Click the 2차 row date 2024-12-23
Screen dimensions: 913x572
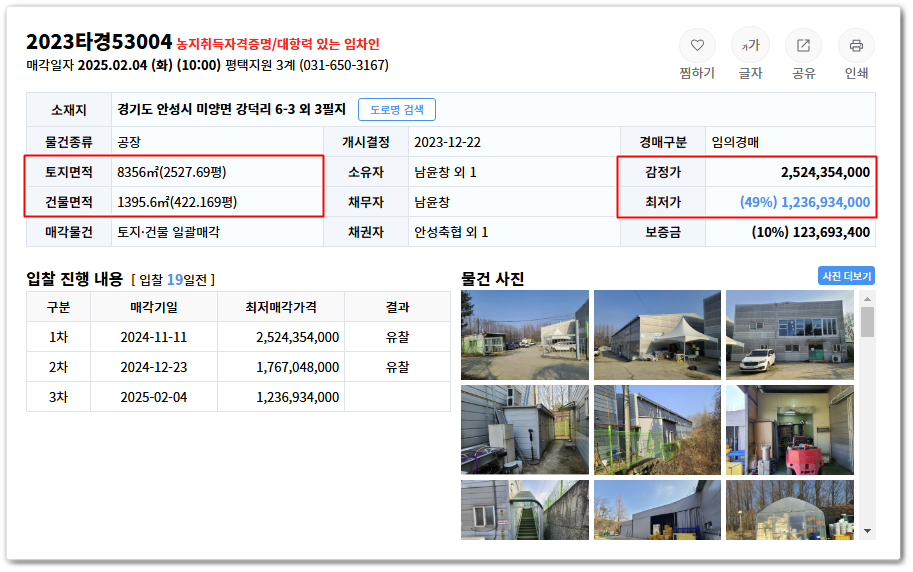[154, 368]
